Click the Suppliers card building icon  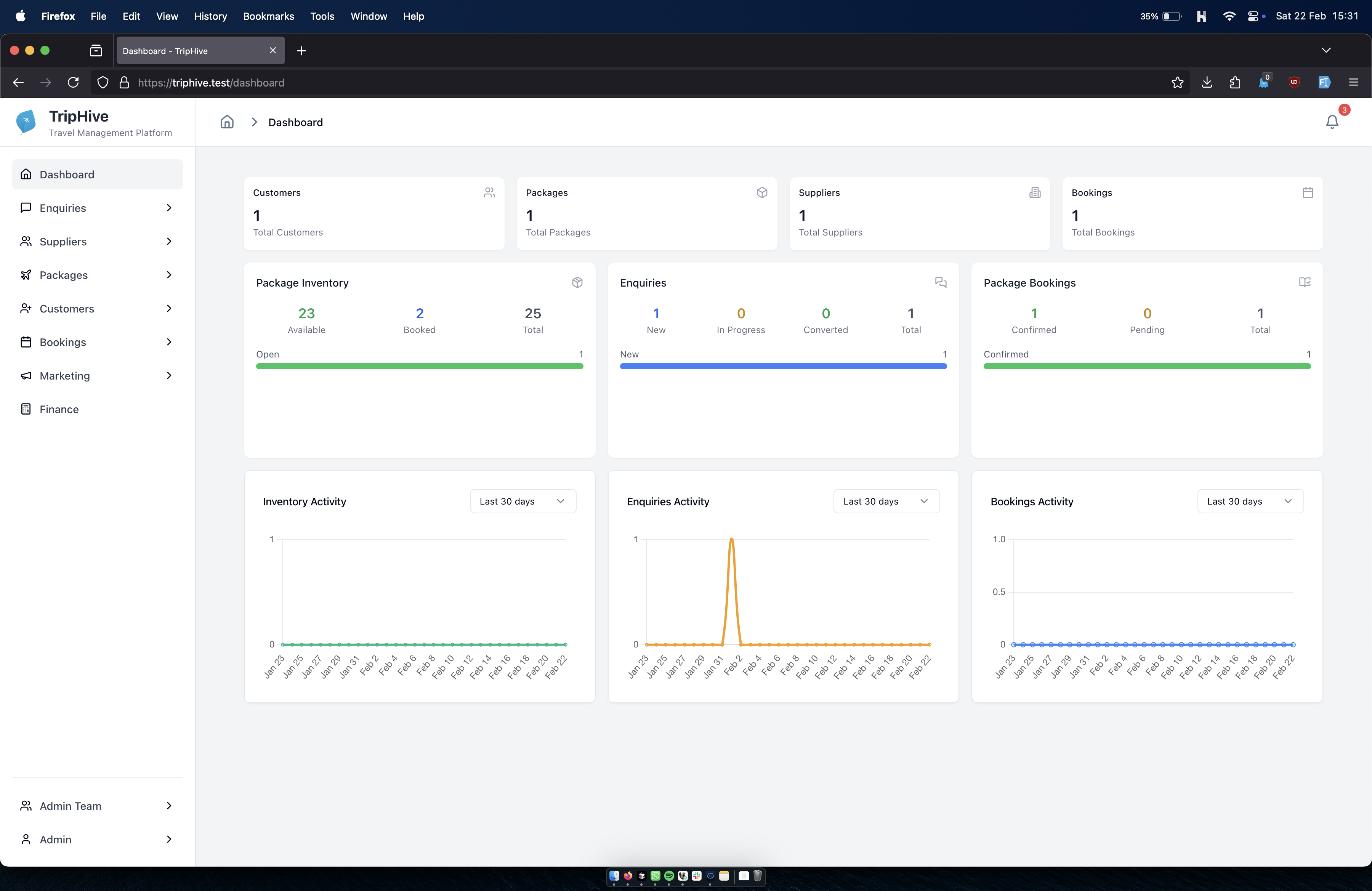tap(1035, 192)
